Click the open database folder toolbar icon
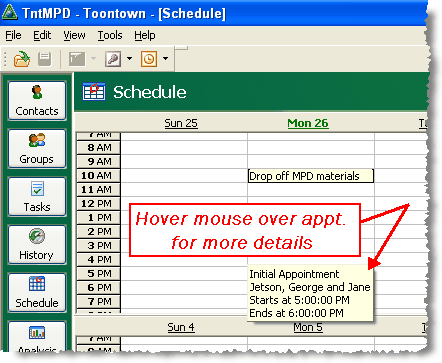The image size is (442, 363). pos(22,59)
